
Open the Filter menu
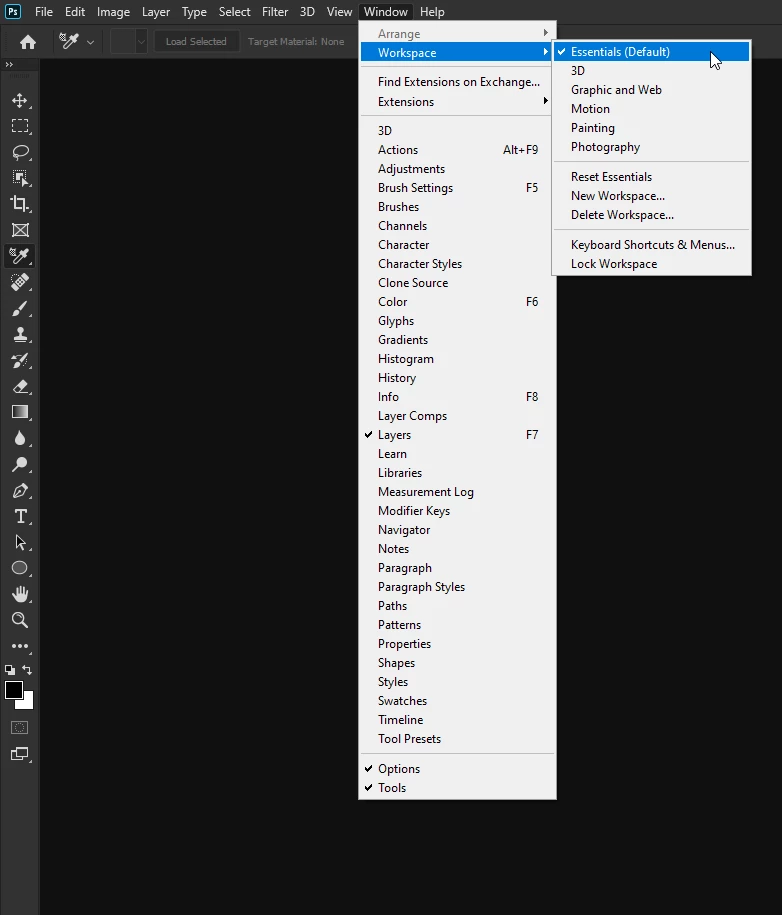pyautogui.click(x=275, y=12)
